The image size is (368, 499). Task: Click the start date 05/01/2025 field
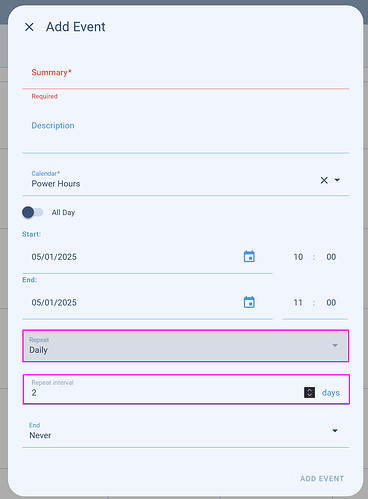(x=133, y=257)
